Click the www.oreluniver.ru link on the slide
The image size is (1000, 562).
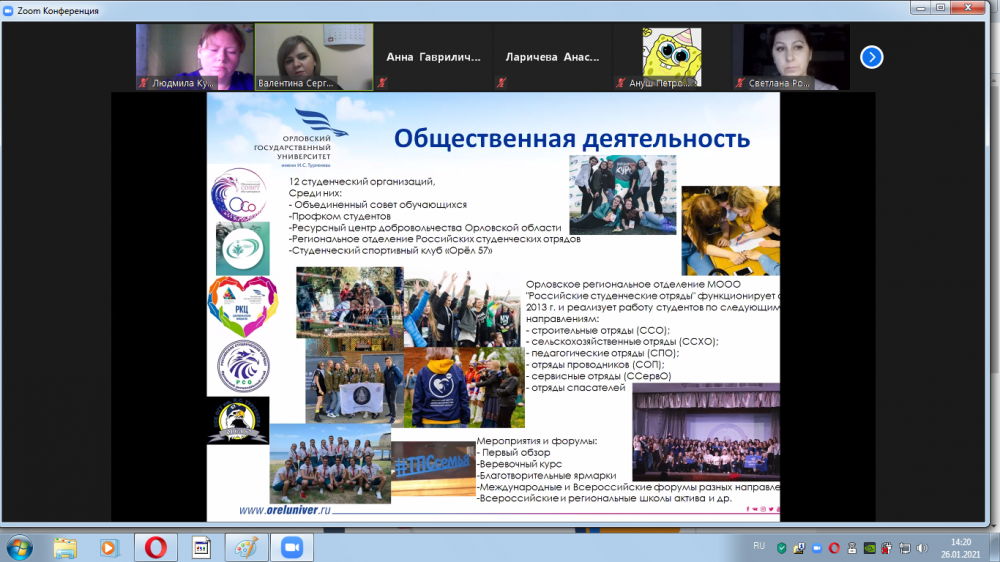pyautogui.click(x=283, y=510)
